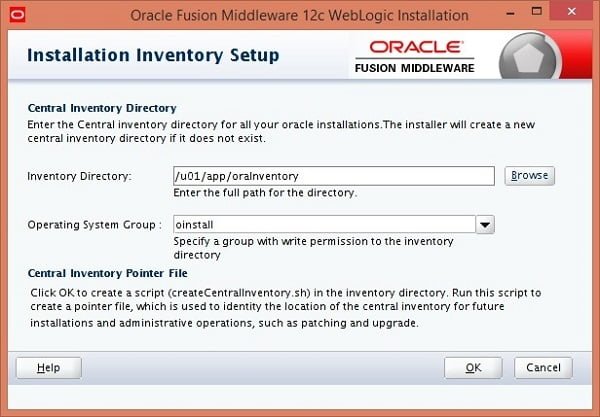The width and height of the screenshot is (600, 417).
Task: Close the installer with the red X
Action: pyautogui.click(x=572, y=11)
